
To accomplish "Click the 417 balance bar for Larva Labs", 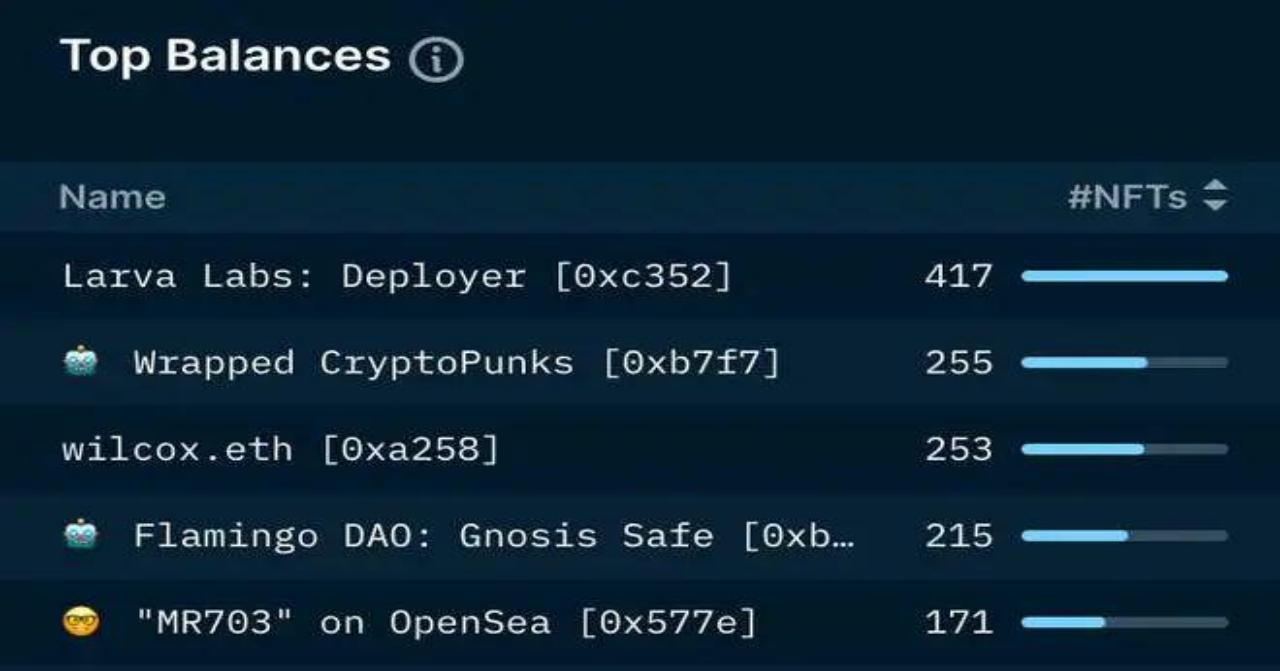I will coord(1124,276).
